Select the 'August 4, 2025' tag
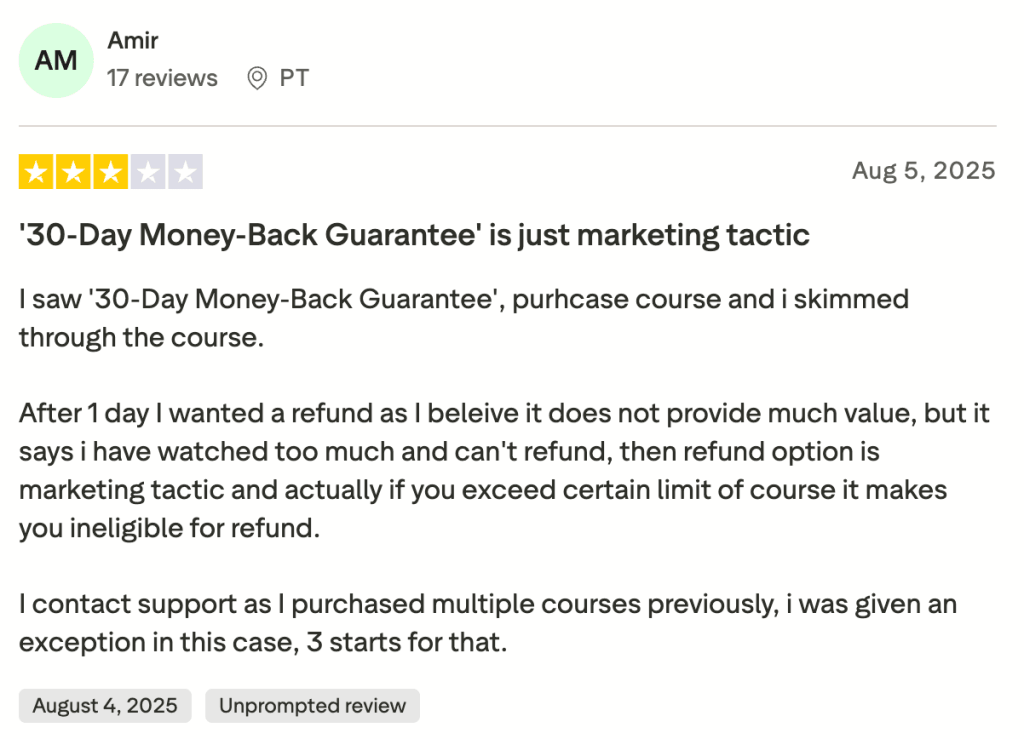1024x739 pixels. click(x=104, y=706)
